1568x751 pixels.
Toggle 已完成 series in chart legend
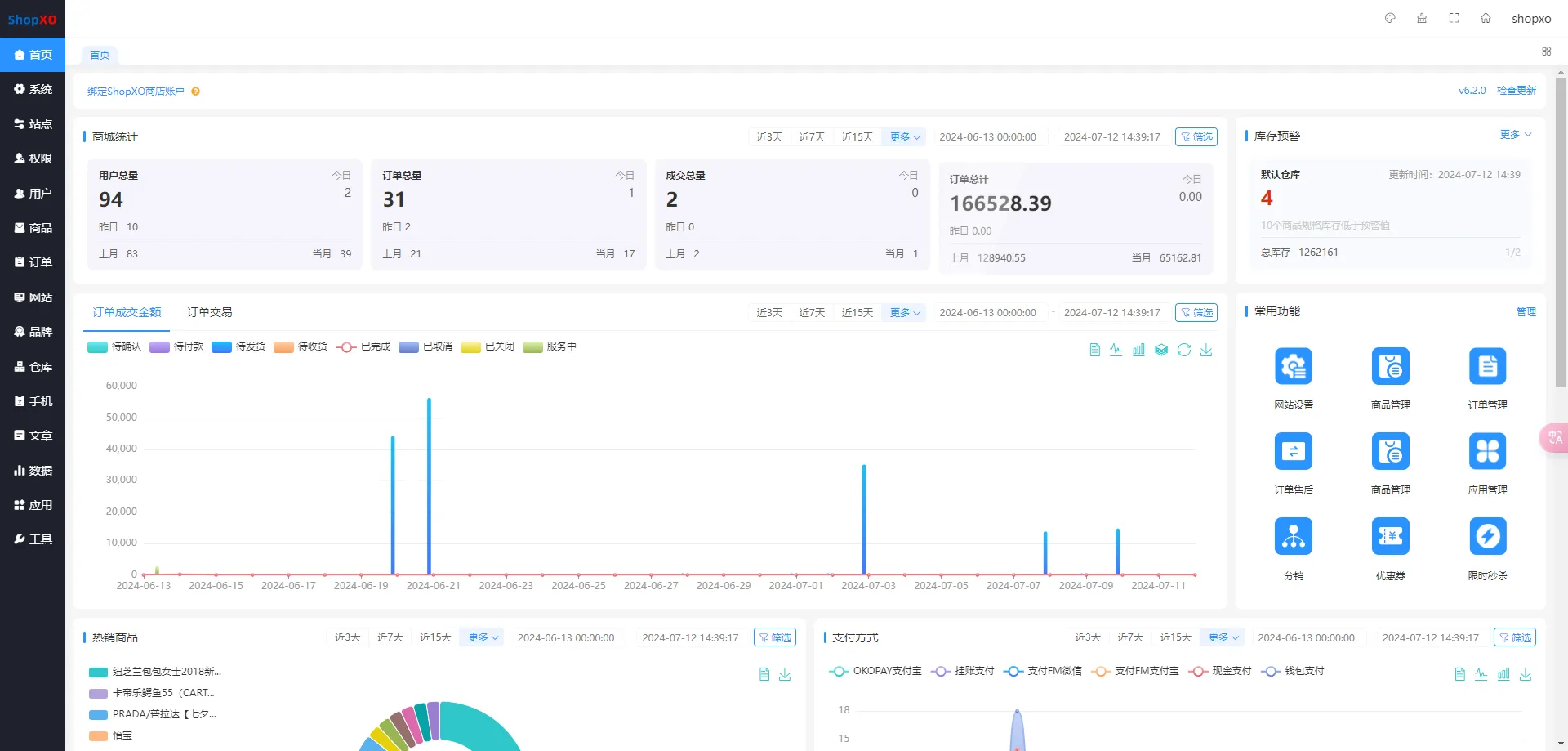click(363, 346)
